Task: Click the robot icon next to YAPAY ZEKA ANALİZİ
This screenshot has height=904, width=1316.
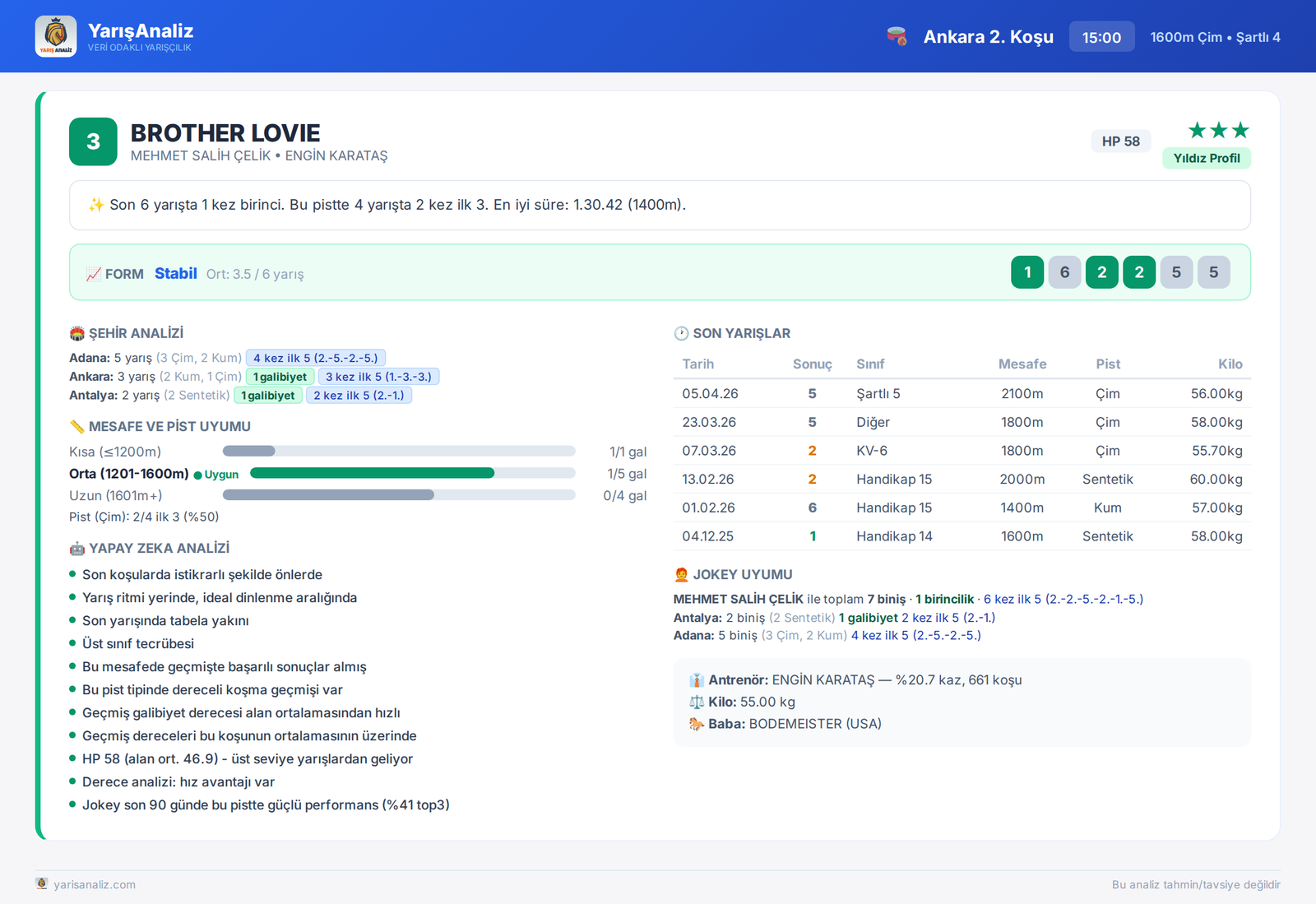Action: click(x=77, y=548)
